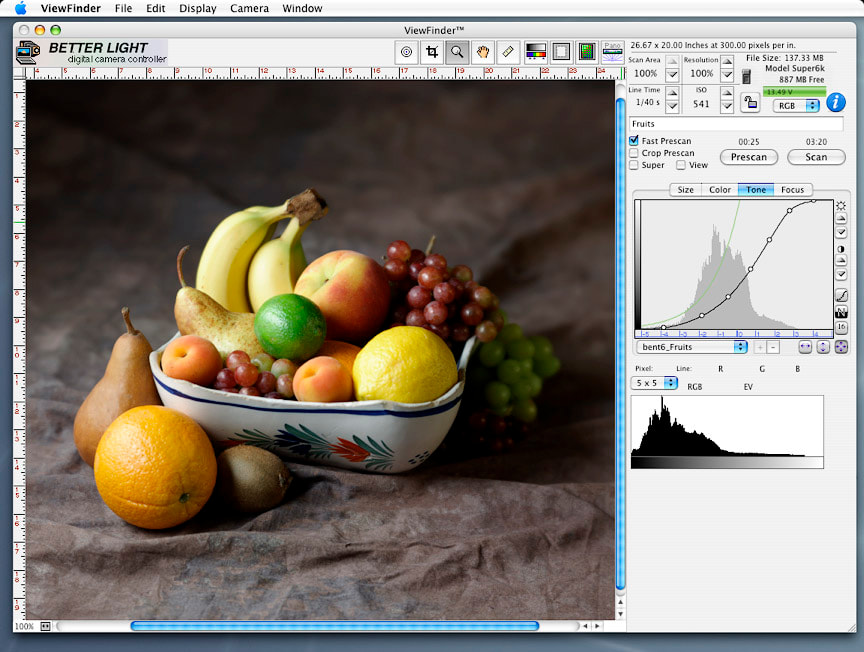Click the Prescan button

pos(749,157)
